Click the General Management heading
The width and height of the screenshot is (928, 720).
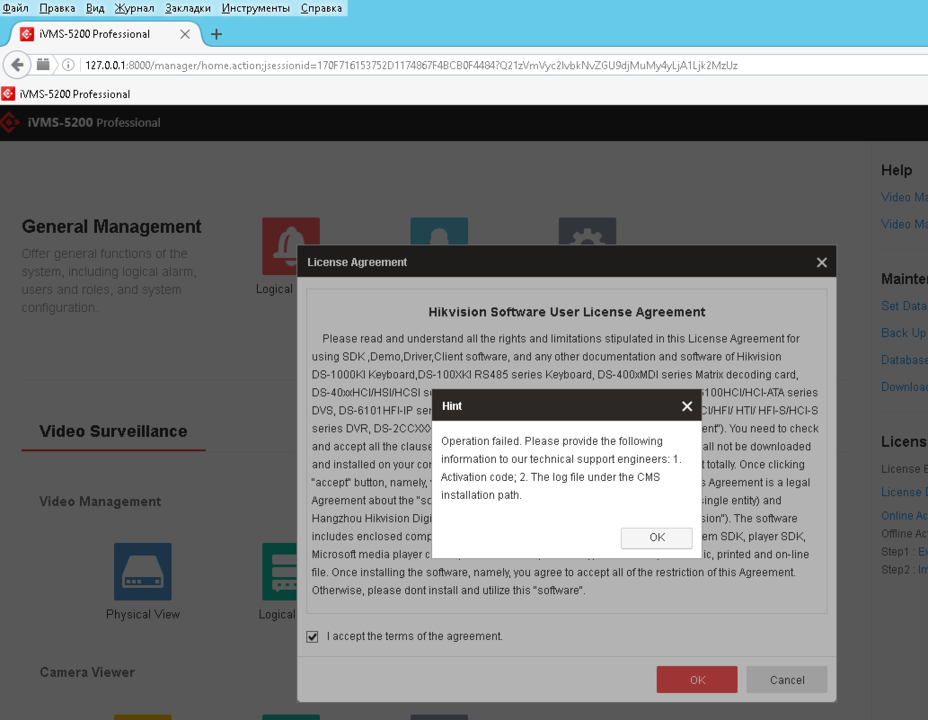pos(111,227)
